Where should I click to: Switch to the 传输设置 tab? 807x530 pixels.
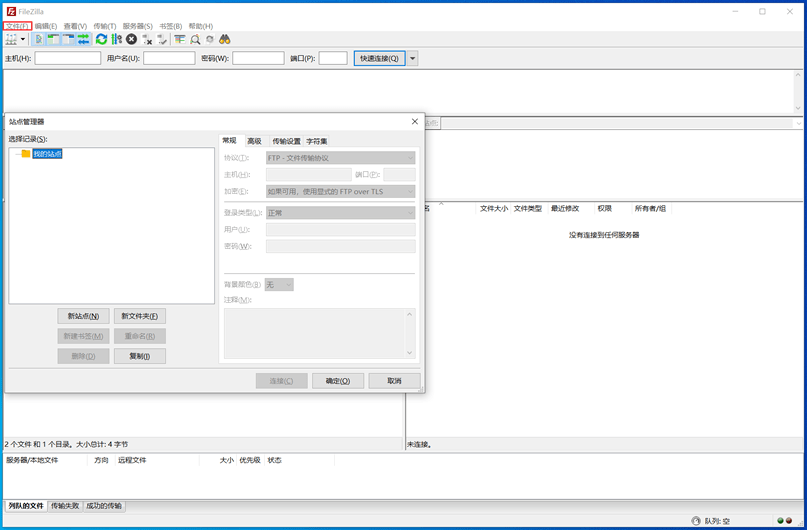tap(286, 141)
